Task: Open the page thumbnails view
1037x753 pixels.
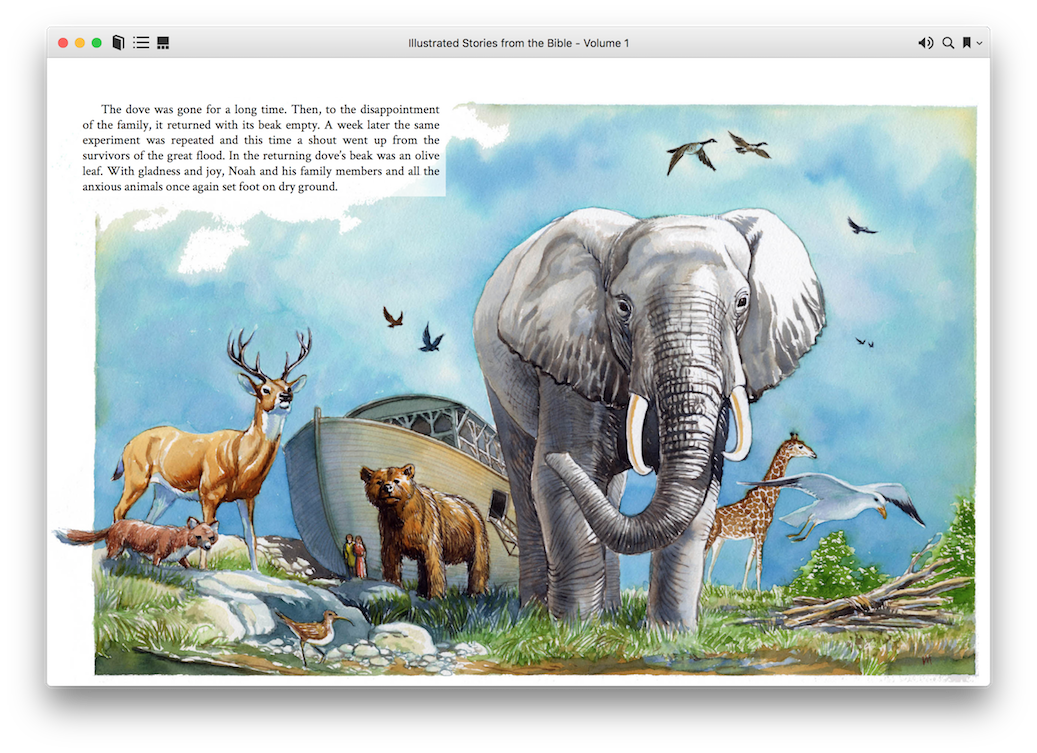Action: [x=163, y=43]
